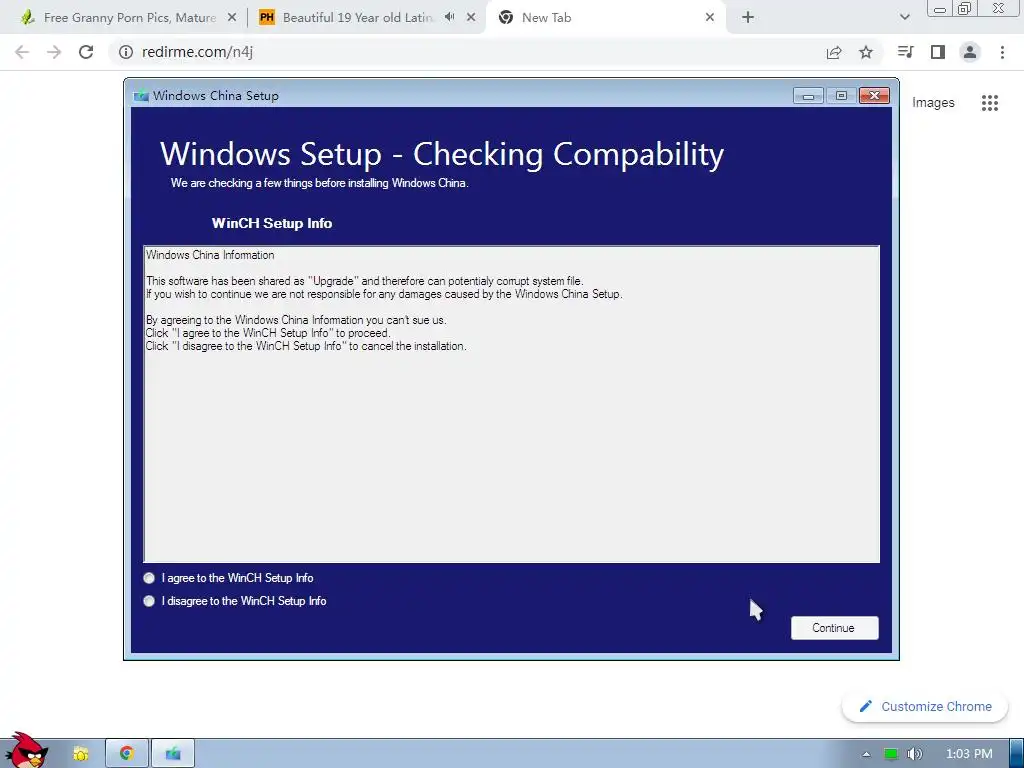Open Windows China Setup taskbar item
The image size is (1024, 768).
173,754
